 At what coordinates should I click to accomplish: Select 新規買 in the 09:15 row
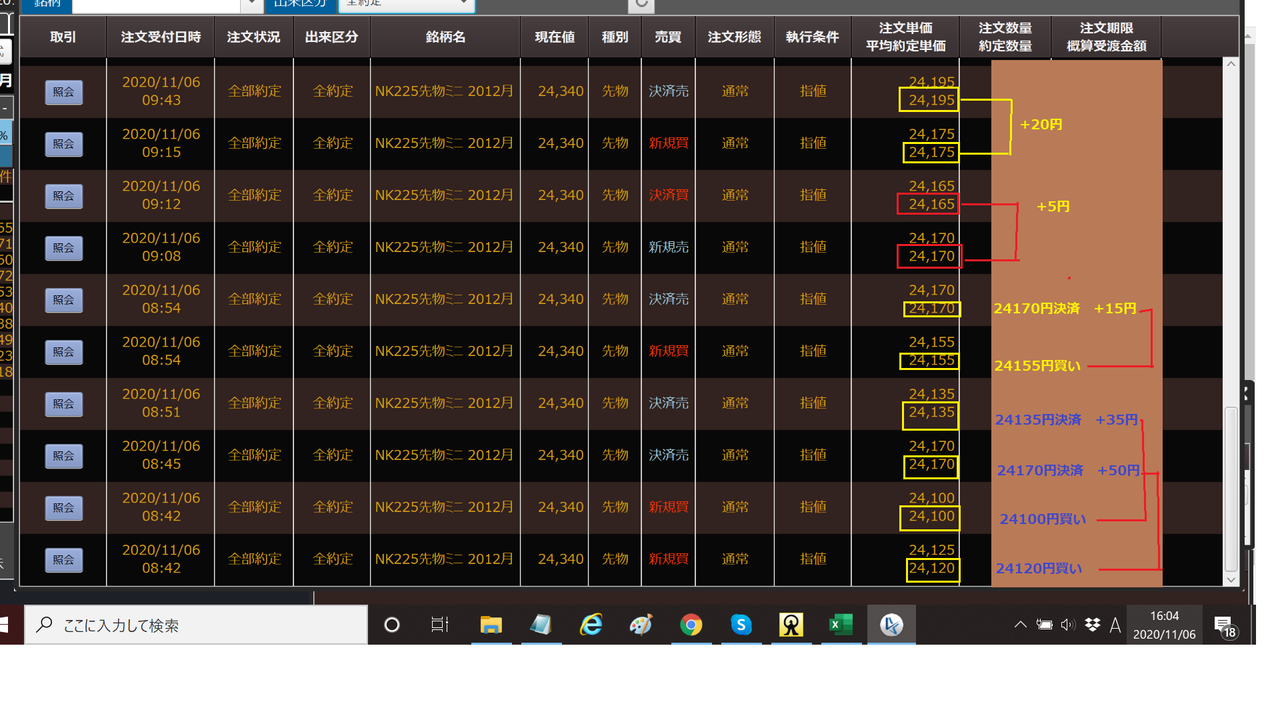[668, 143]
